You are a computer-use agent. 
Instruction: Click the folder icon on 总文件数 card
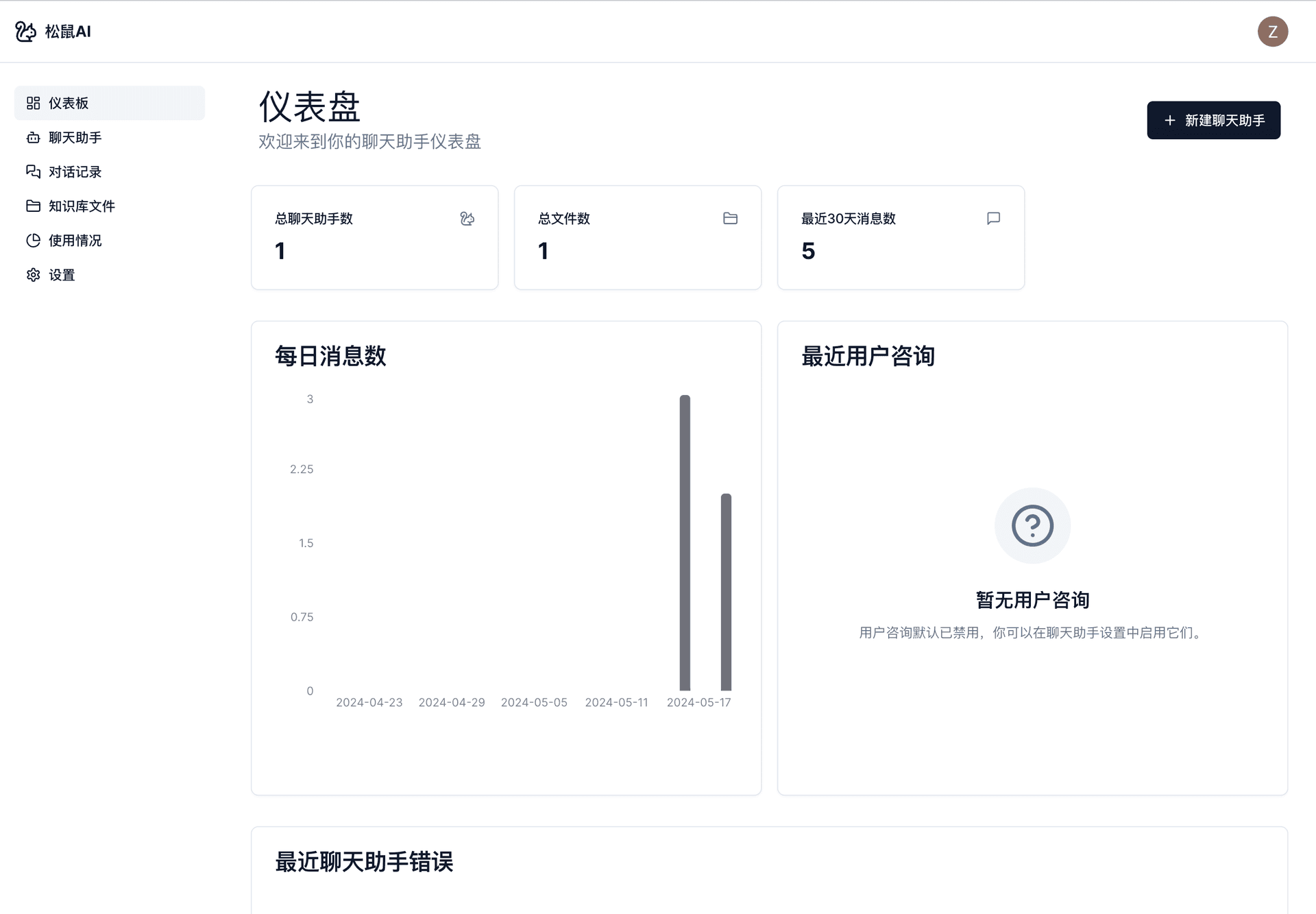pos(730,218)
